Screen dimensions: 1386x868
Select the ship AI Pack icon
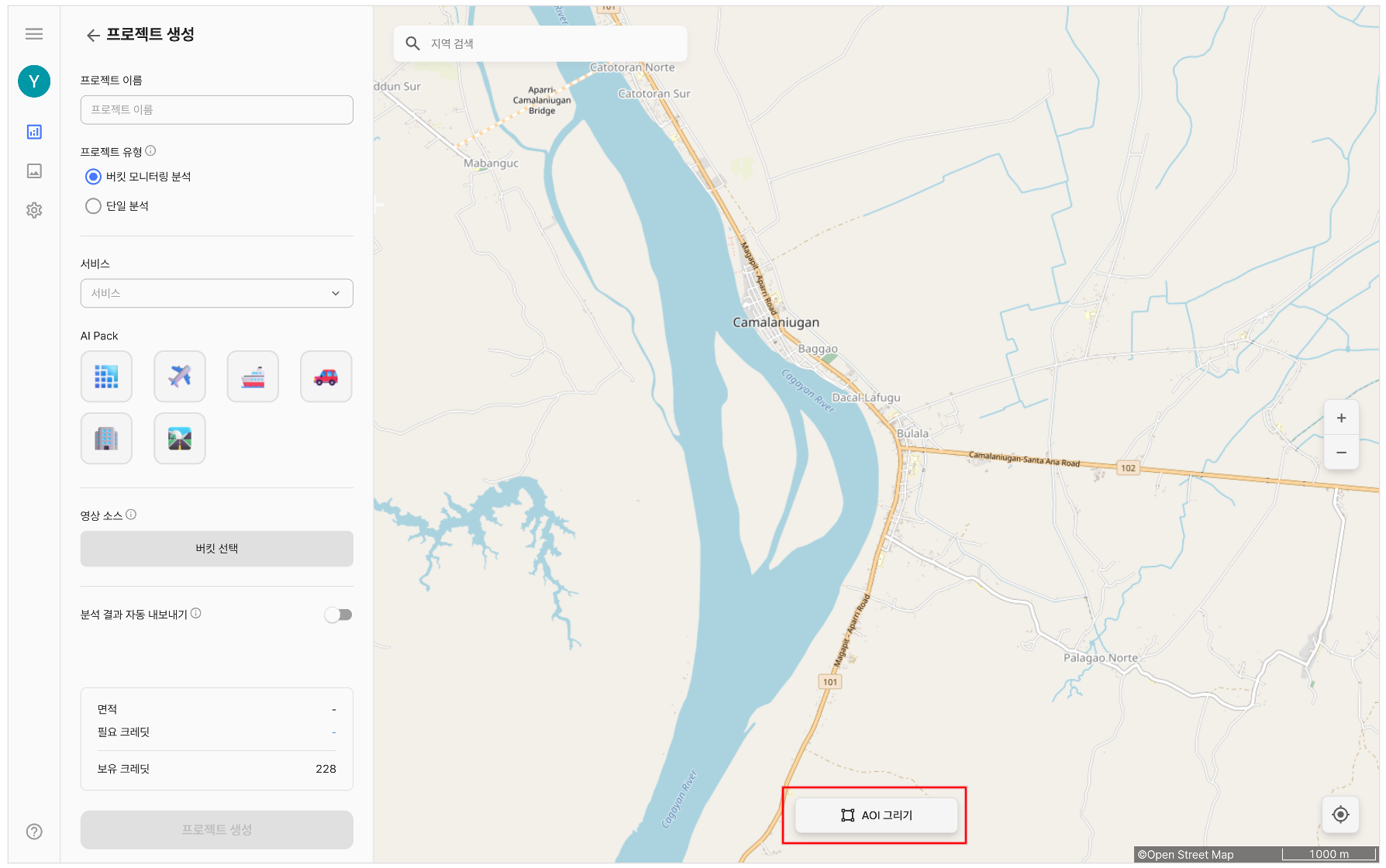coord(253,377)
